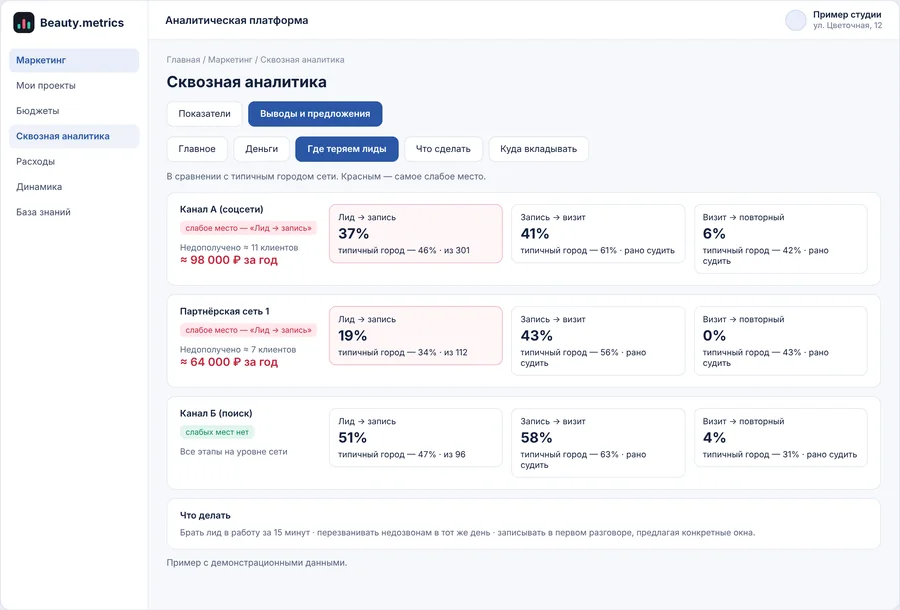Viewport: 900px width, 610px height.
Task: Open the Деньги sub-tab
Action: coord(262,149)
